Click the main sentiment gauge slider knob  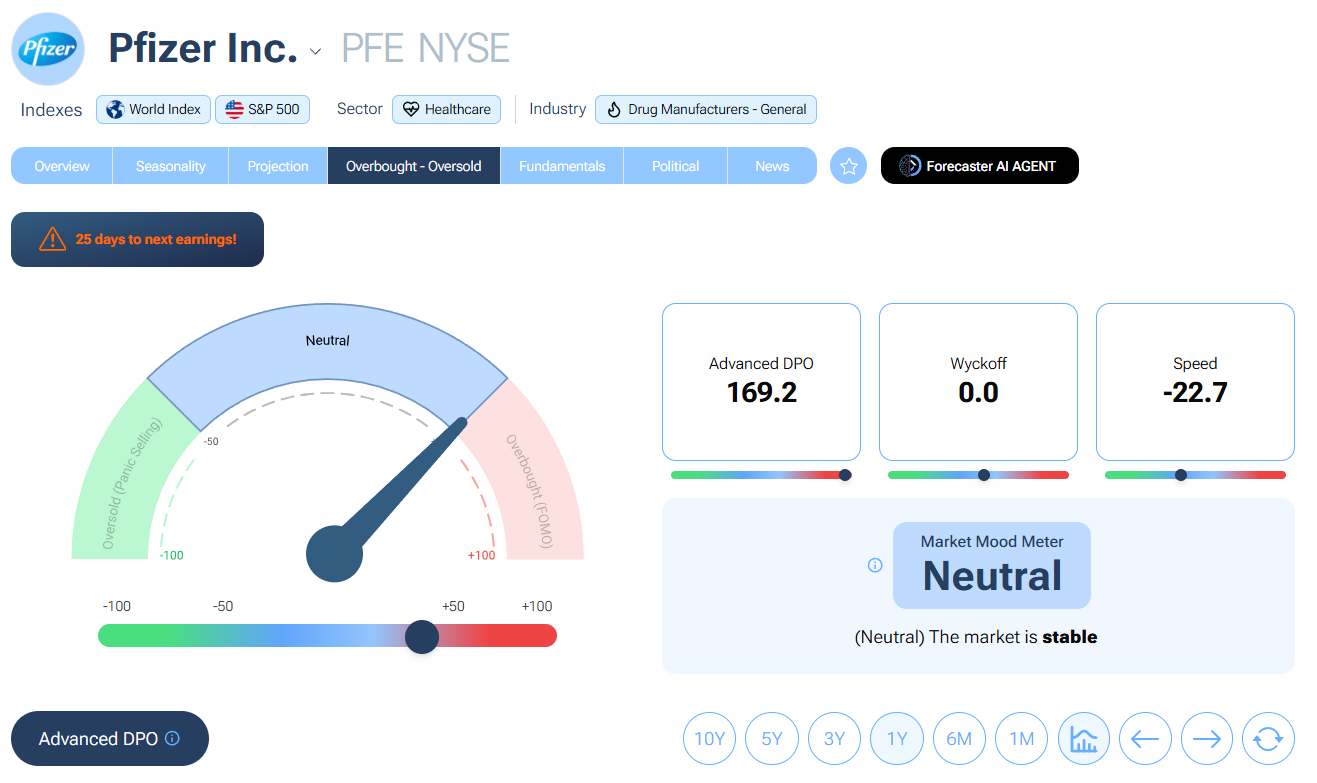[422, 636]
